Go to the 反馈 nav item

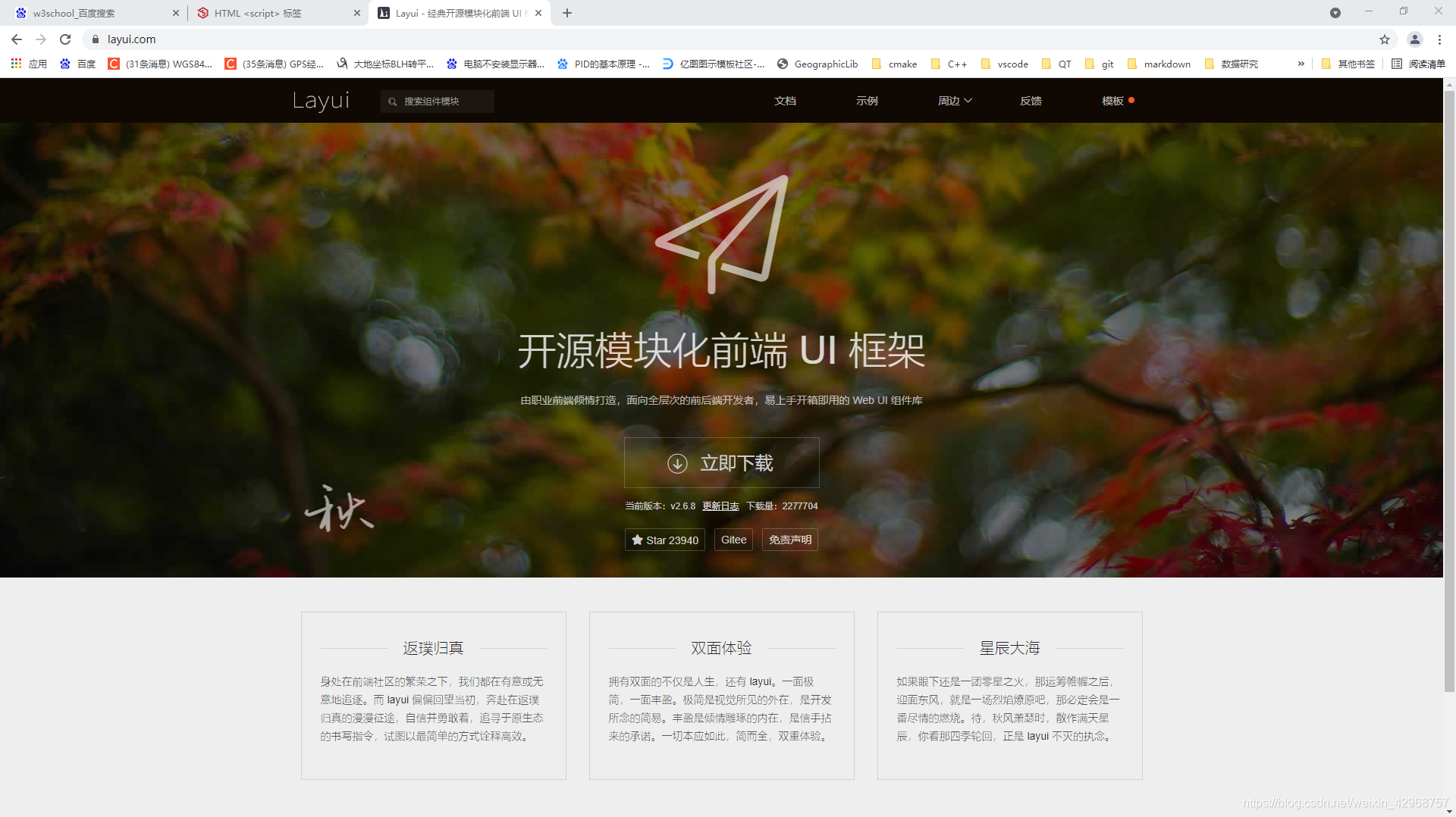click(1031, 101)
